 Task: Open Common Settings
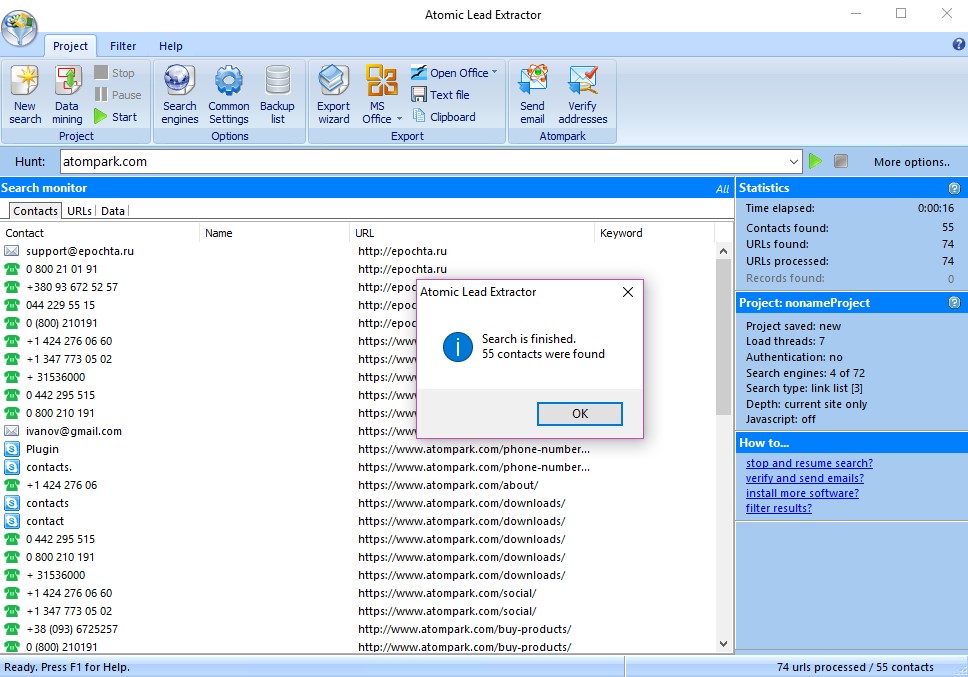pos(228,94)
